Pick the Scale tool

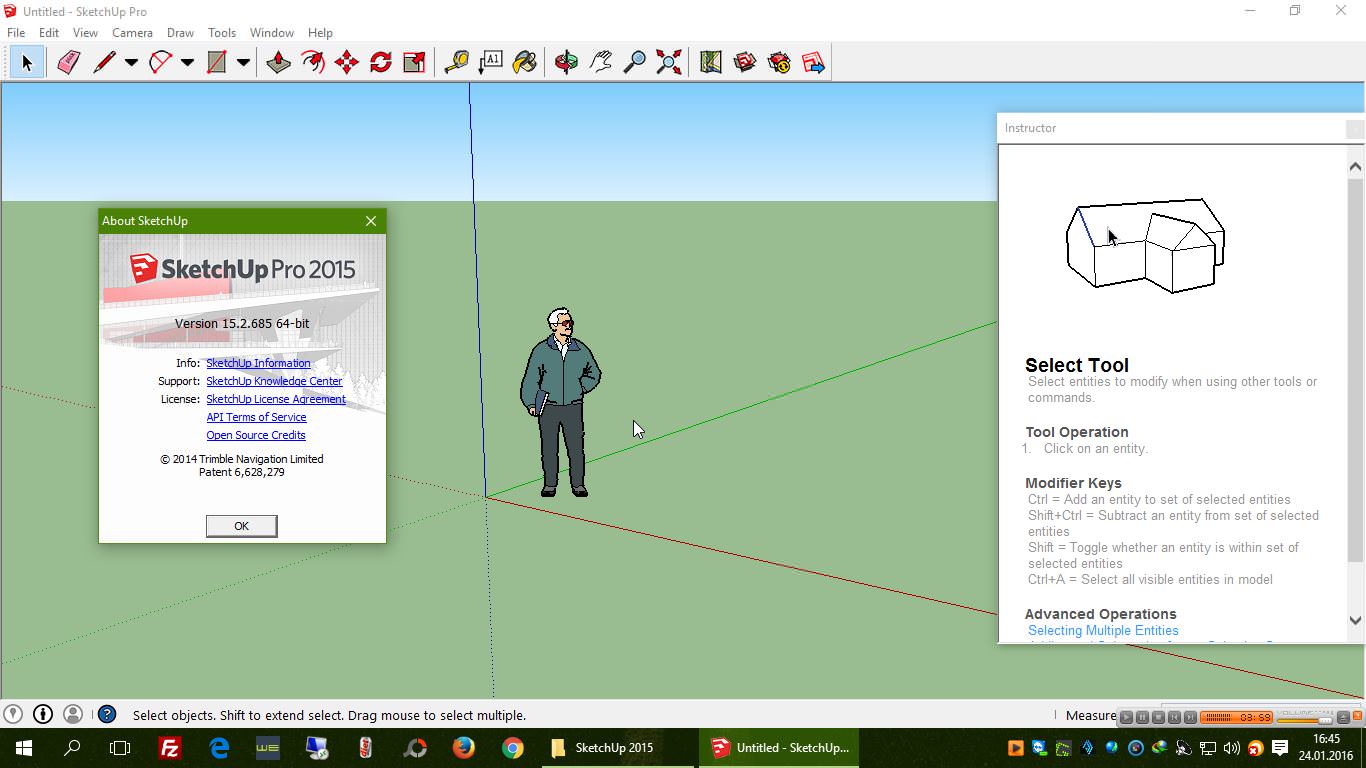[x=414, y=62]
